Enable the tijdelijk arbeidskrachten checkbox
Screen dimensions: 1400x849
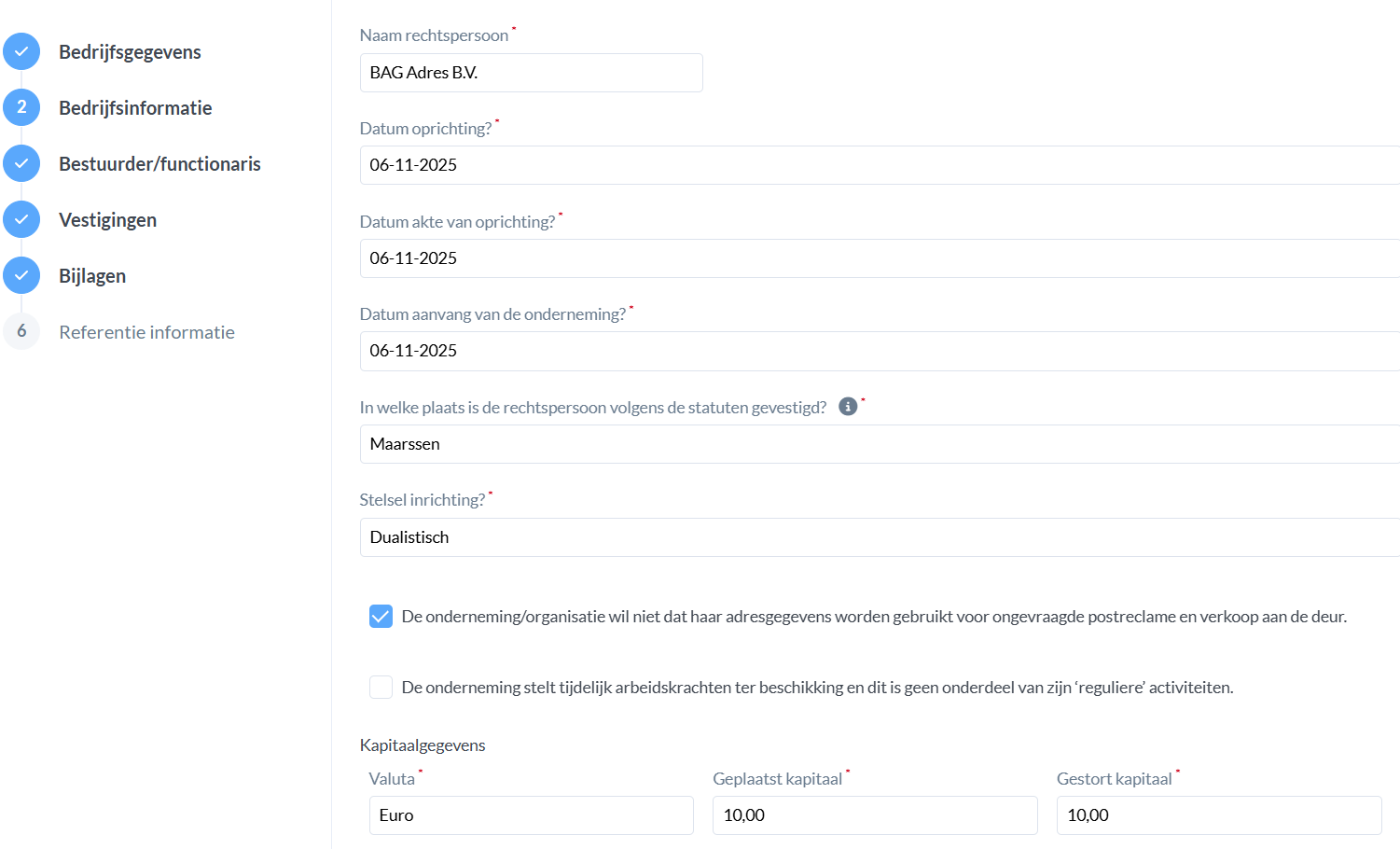coord(381,688)
